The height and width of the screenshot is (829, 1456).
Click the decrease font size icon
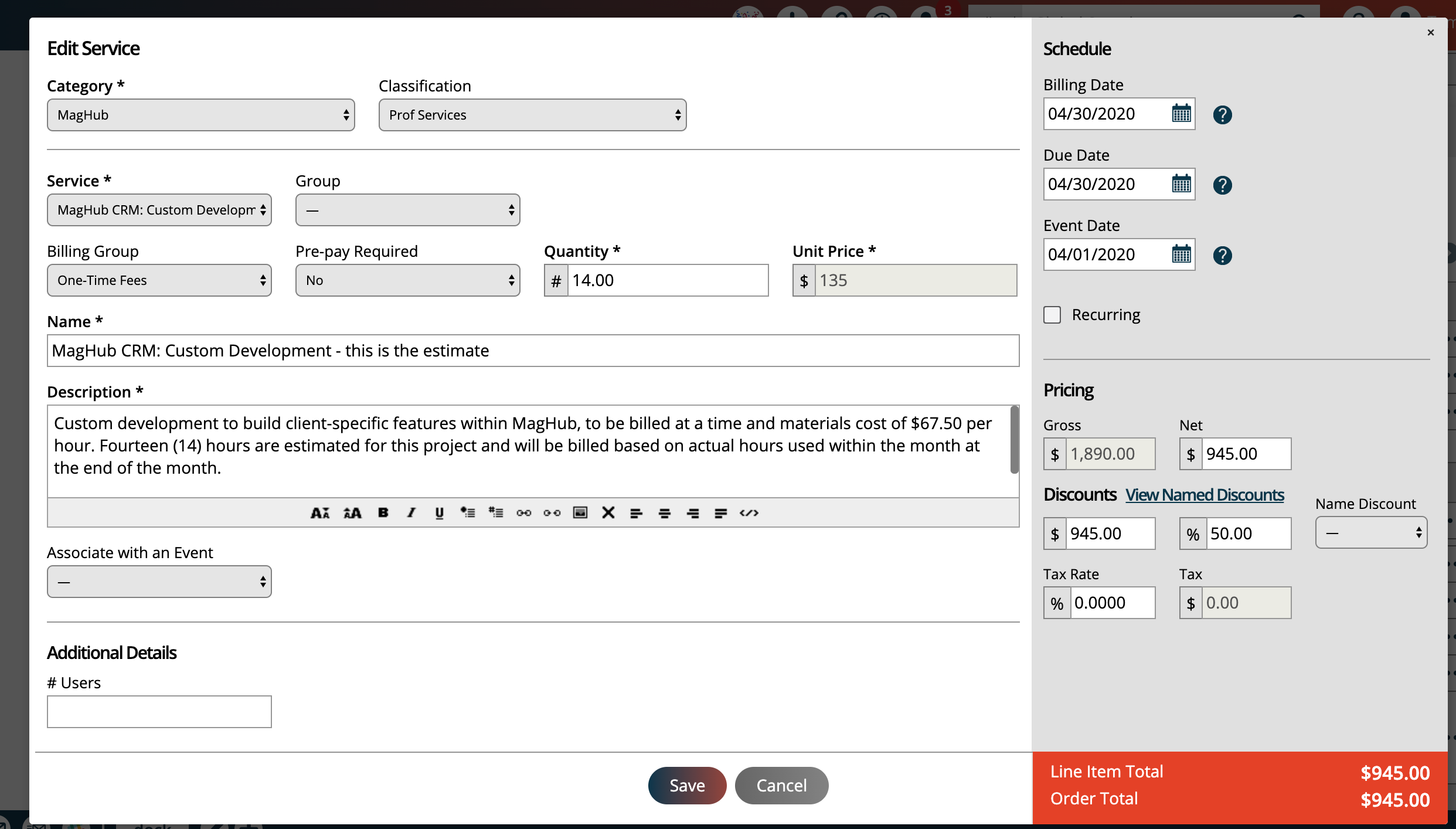click(320, 513)
